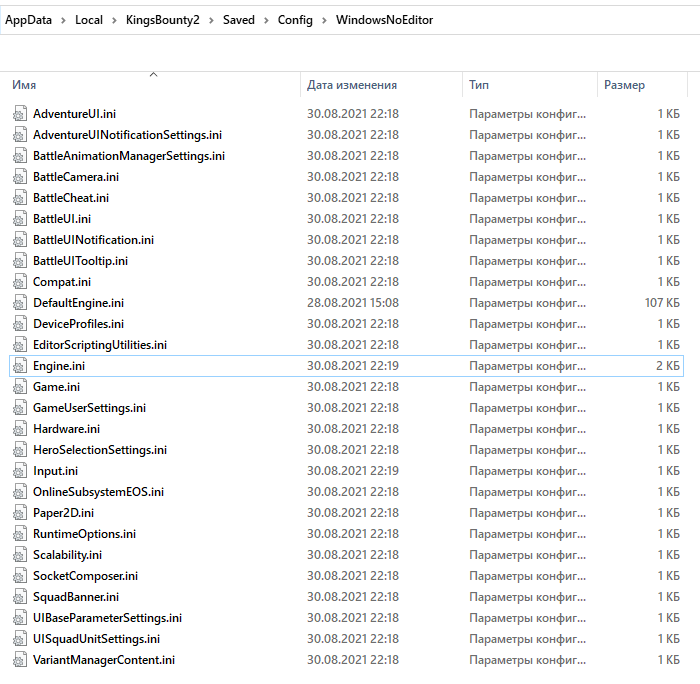The height and width of the screenshot is (684, 700).
Task: Go to Config folder in breadcrumb
Action: click(x=295, y=20)
